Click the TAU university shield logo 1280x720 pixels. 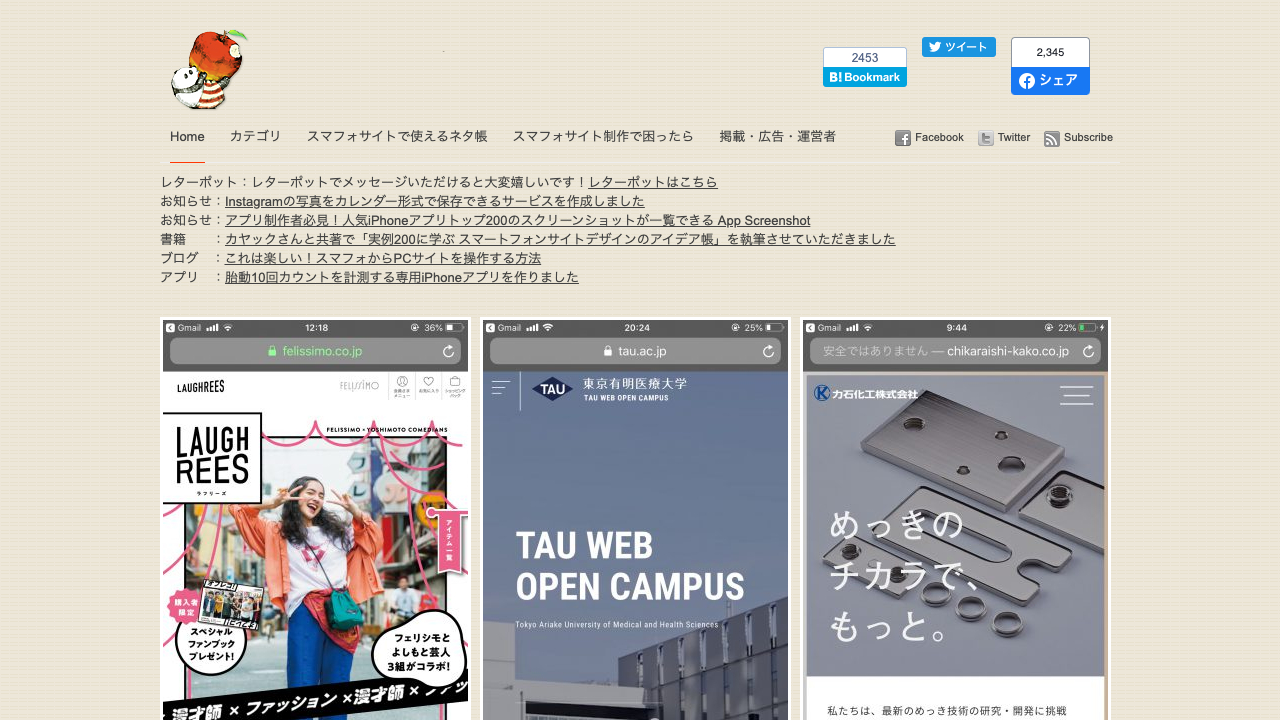tap(553, 390)
